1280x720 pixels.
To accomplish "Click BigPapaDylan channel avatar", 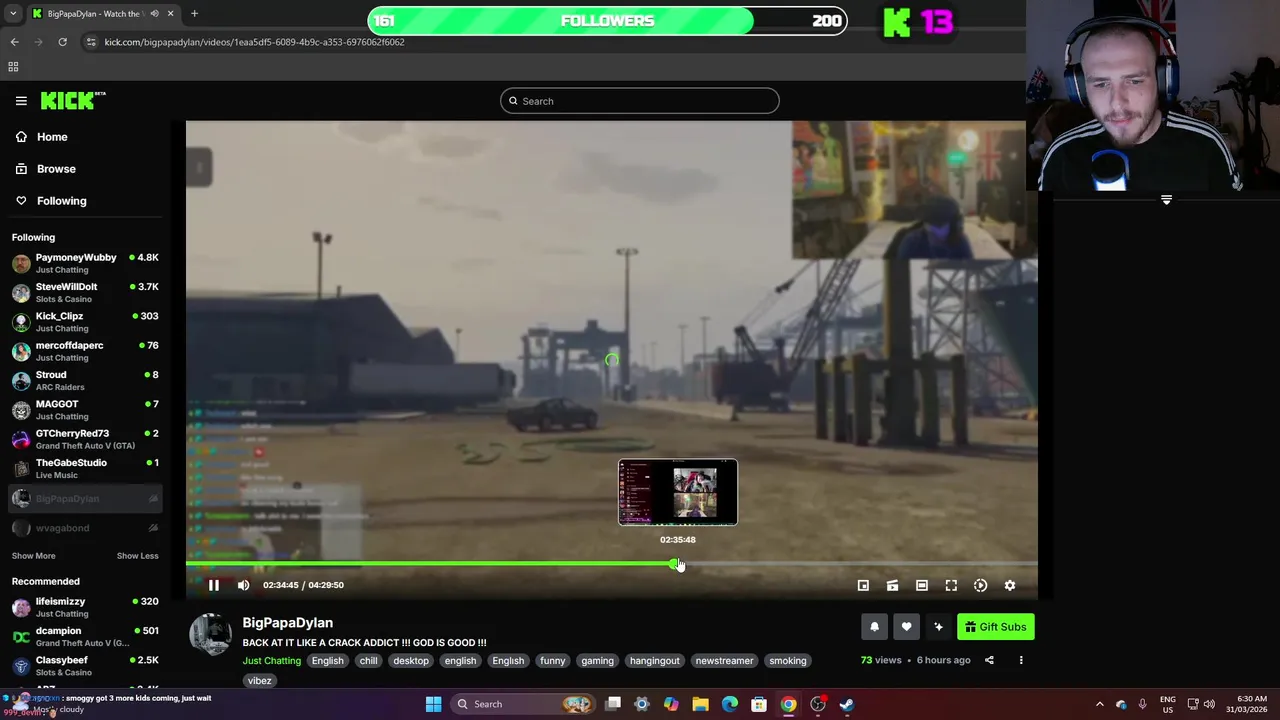I will coord(211,635).
